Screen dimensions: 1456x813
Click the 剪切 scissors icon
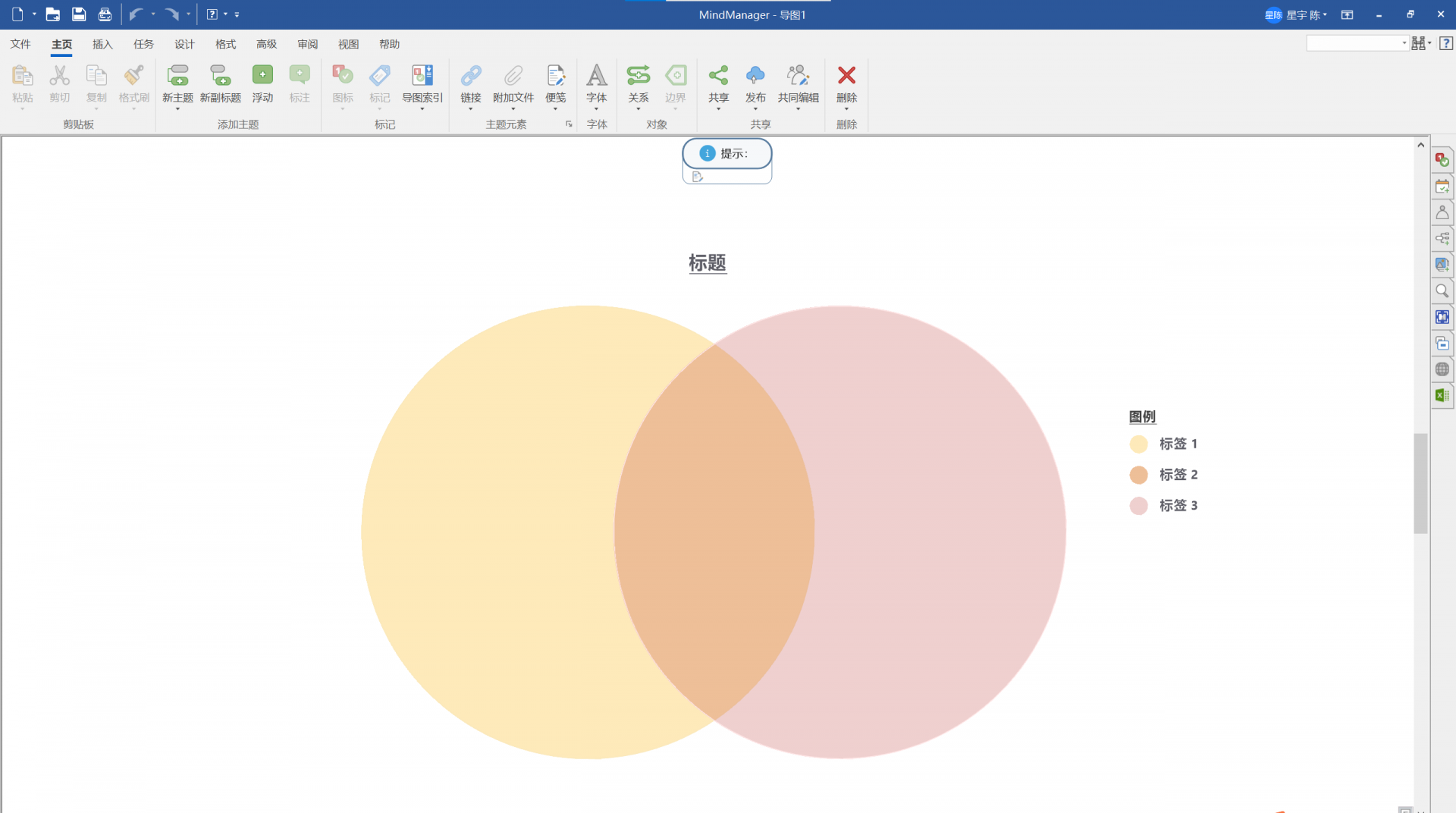click(x=60, y=75)
